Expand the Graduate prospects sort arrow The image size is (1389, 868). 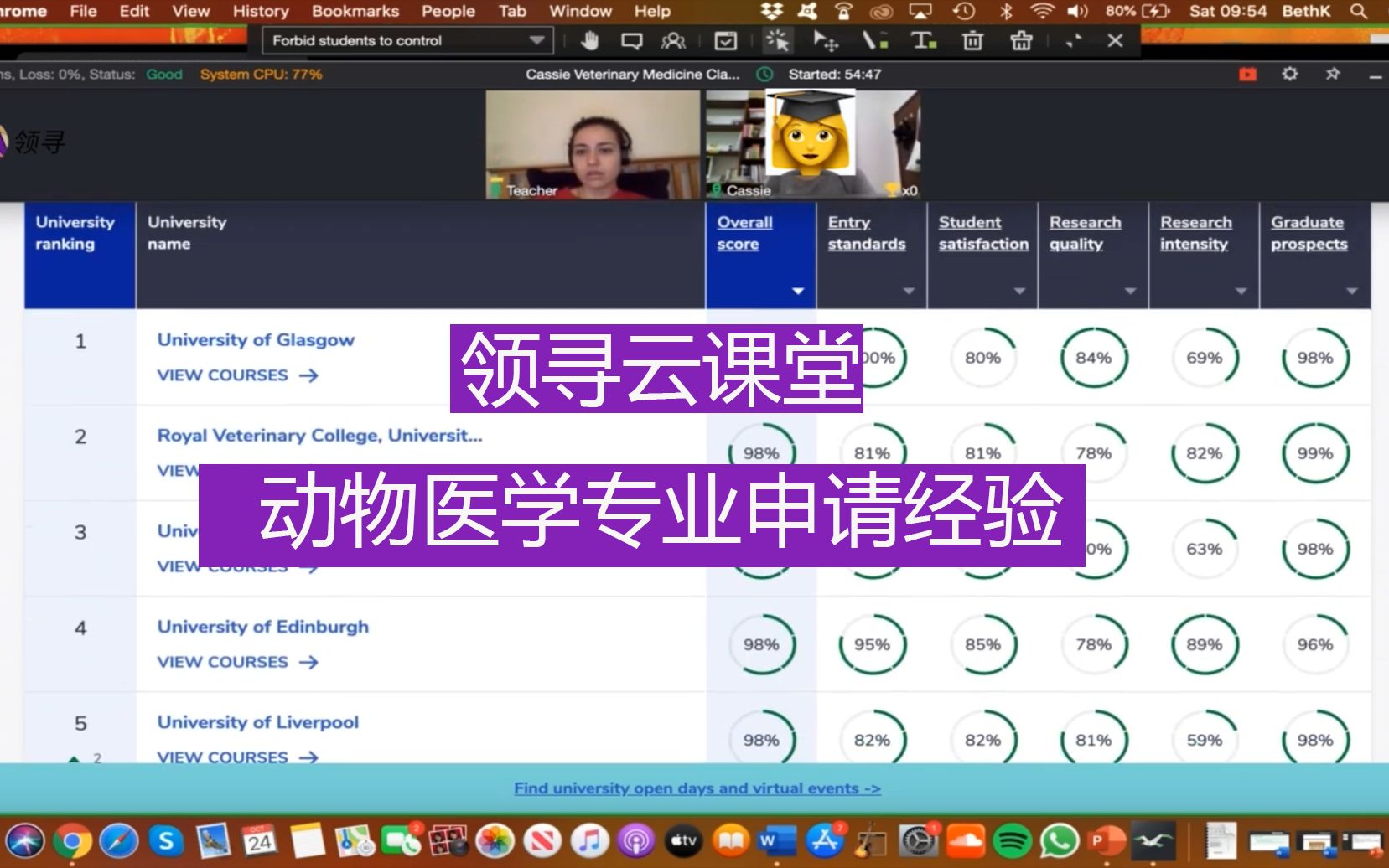pyautogui.click(x=1351, y=291)
